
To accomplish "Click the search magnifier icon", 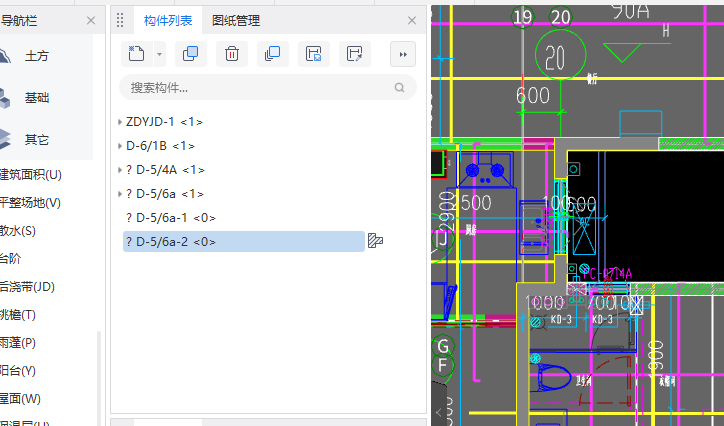I will (399, 87).
